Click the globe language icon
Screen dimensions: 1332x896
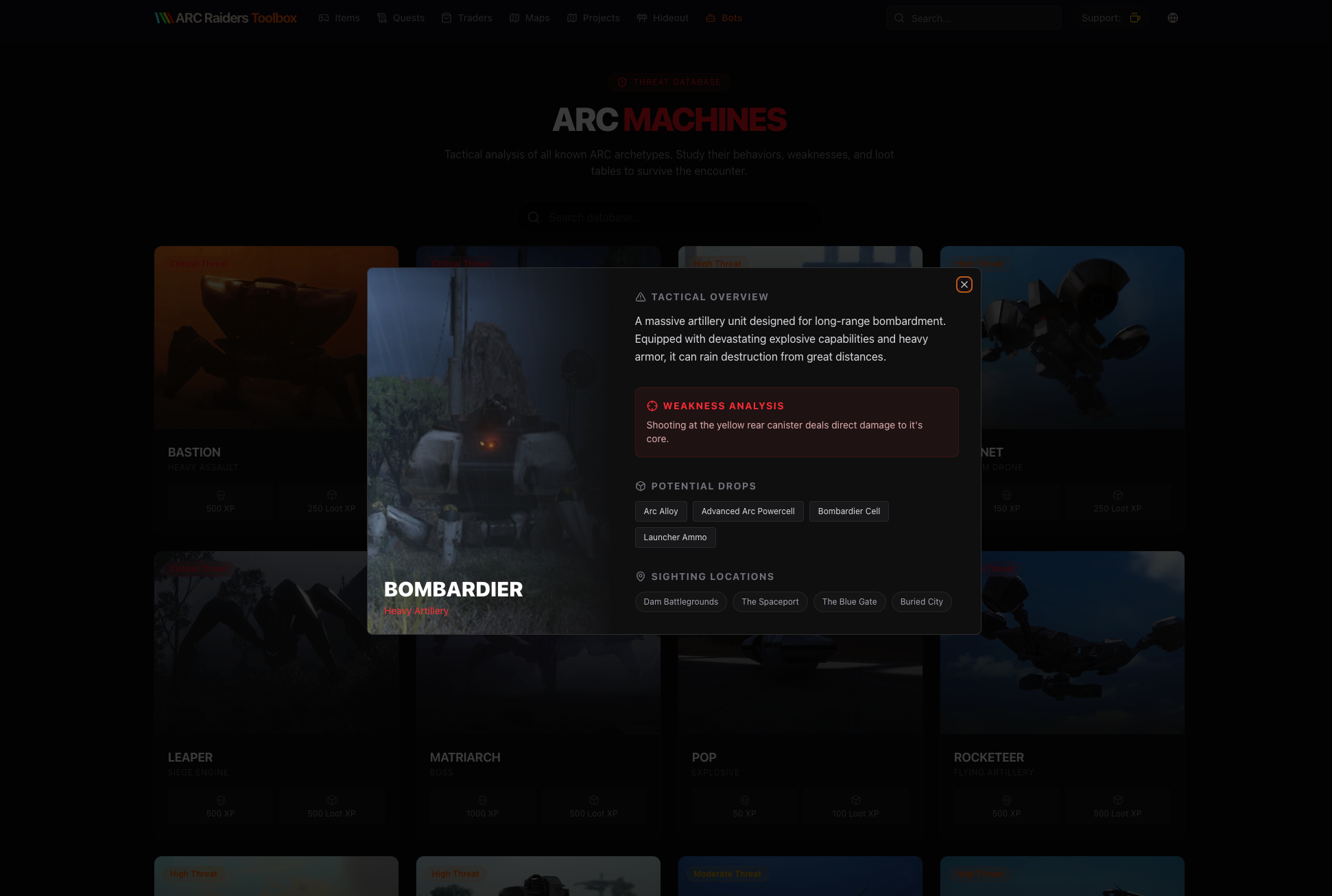1172,18
